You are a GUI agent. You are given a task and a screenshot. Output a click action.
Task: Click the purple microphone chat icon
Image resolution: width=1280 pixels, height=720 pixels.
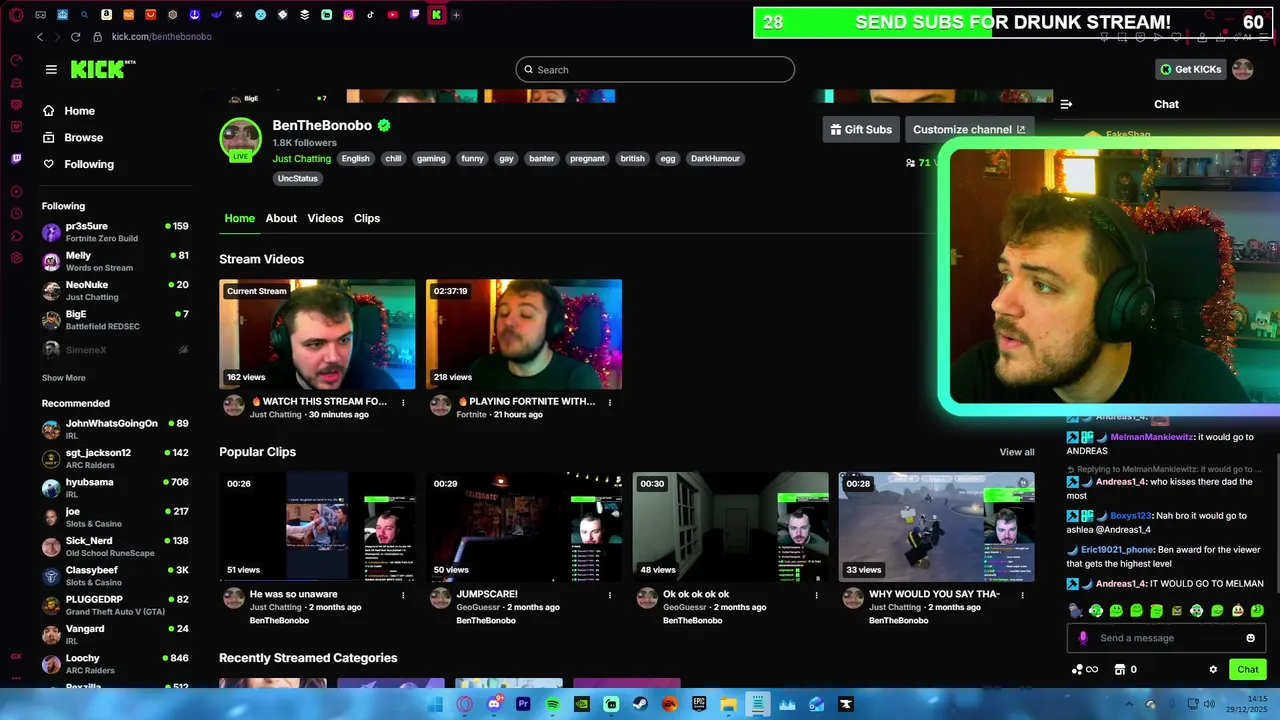(x=1083, y=638)
